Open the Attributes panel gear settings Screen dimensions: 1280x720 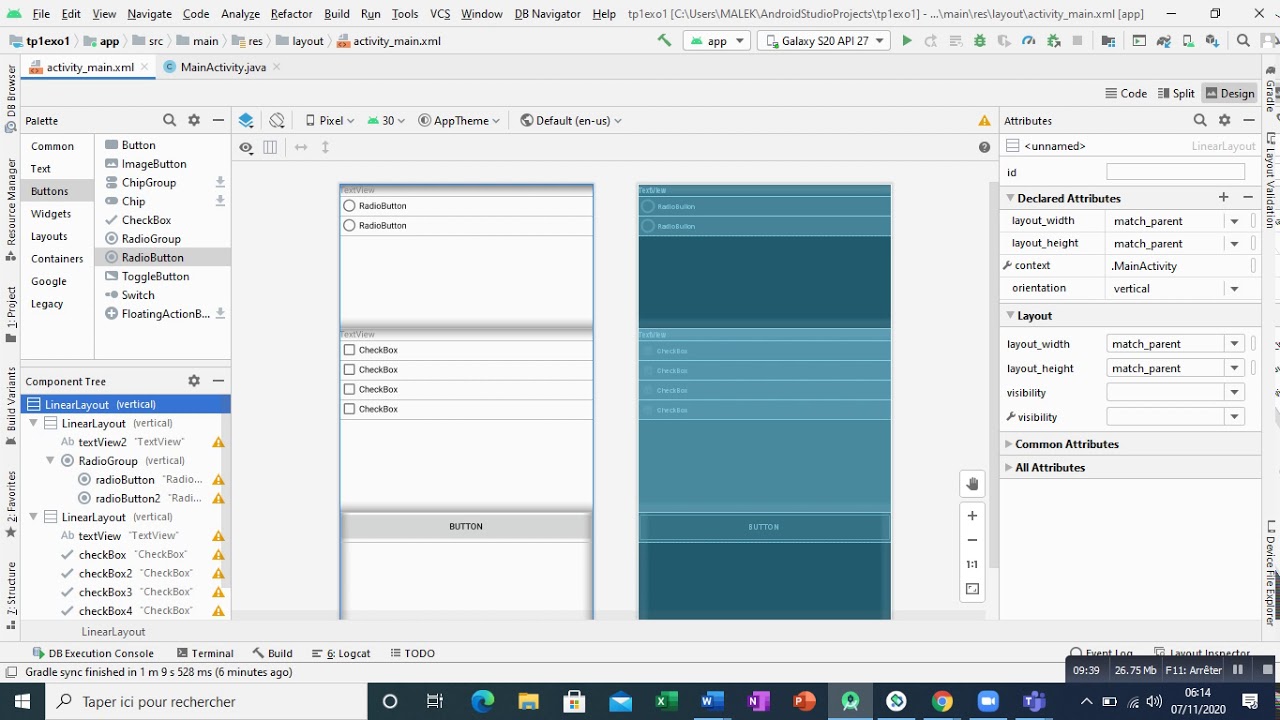[1224, 120]
